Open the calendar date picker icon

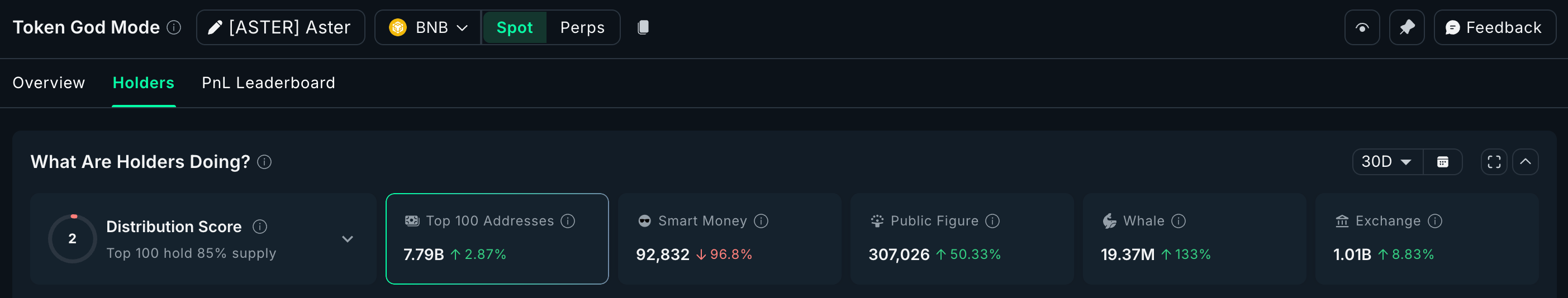point(1442,162)
